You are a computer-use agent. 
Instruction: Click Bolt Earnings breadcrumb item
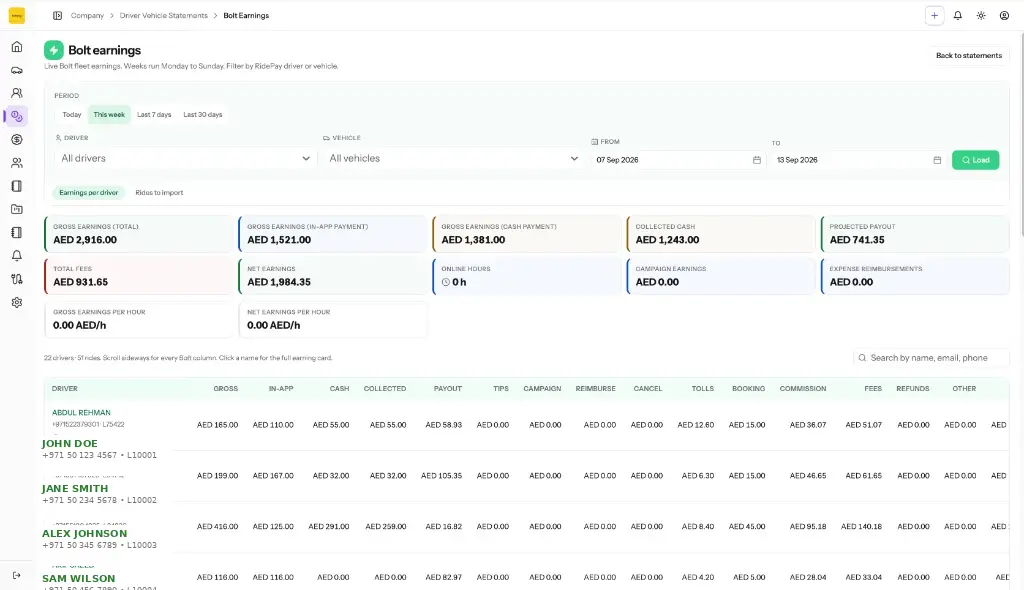(x=246, y=16)
